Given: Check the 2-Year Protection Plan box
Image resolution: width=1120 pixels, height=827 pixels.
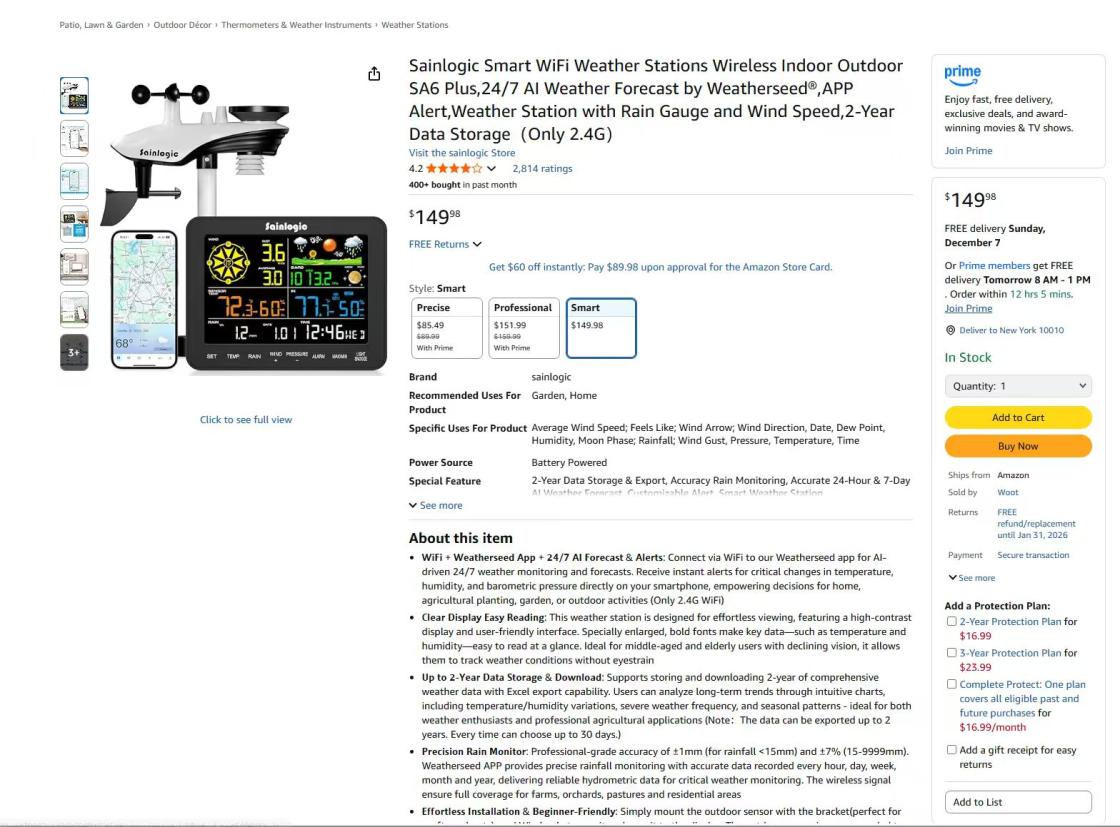Looking at the screenshot, I should point(951,621).
